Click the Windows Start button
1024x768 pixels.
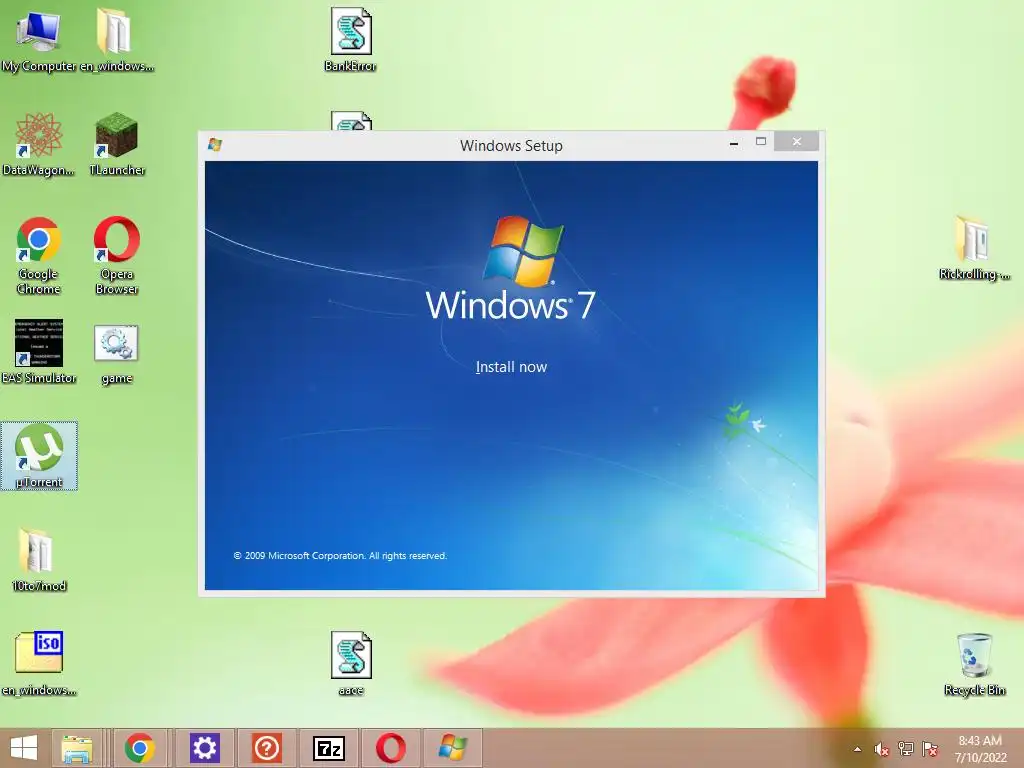click(24, 748)
